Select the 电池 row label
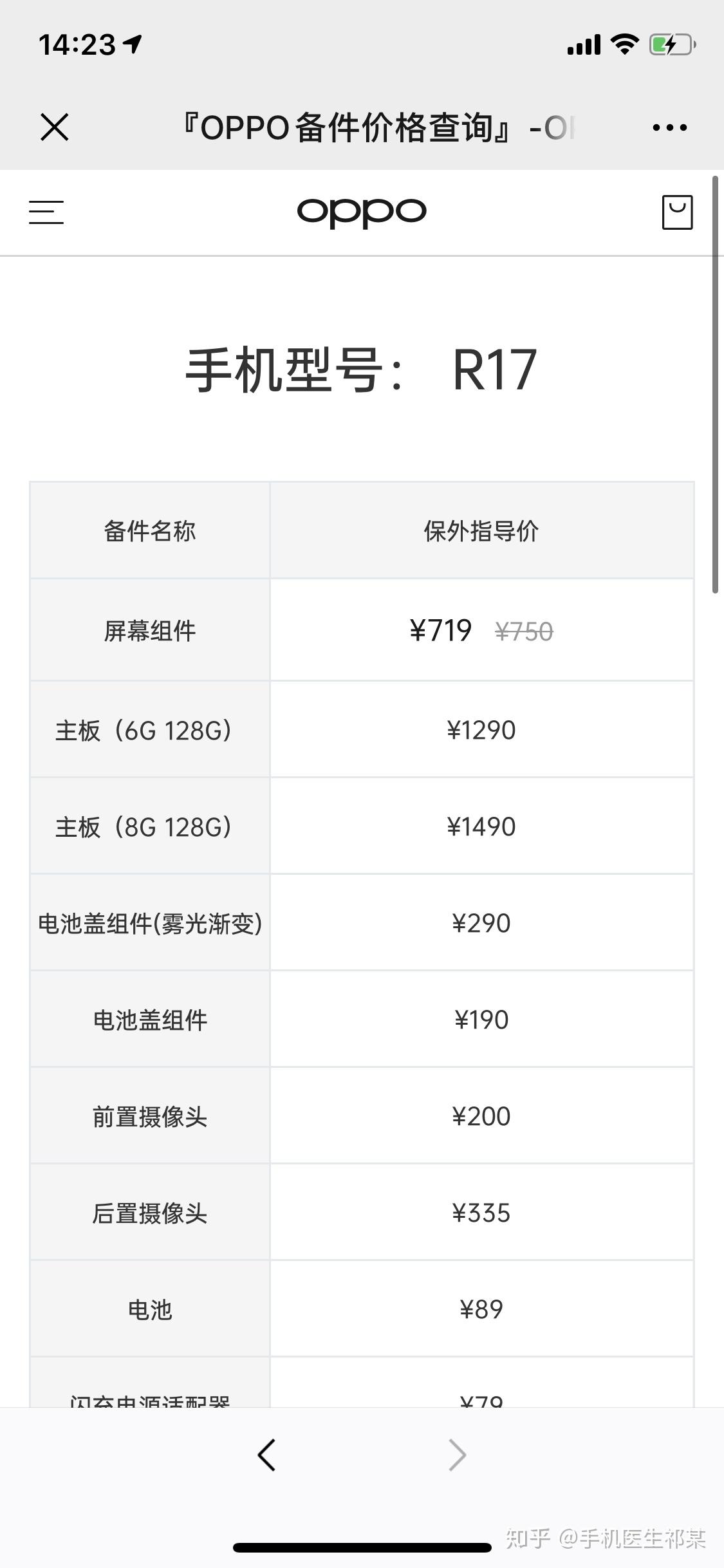This screenshot has width=724, height=1568. click(x=149, y=1310)
